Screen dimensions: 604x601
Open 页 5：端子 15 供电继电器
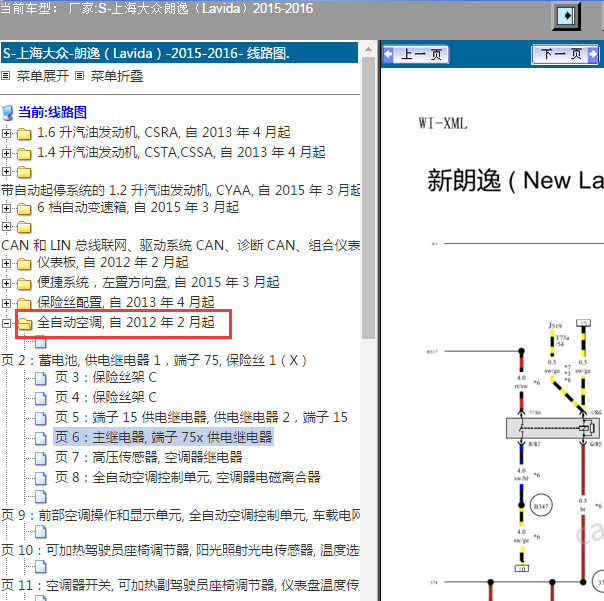(x=201, y=417)
